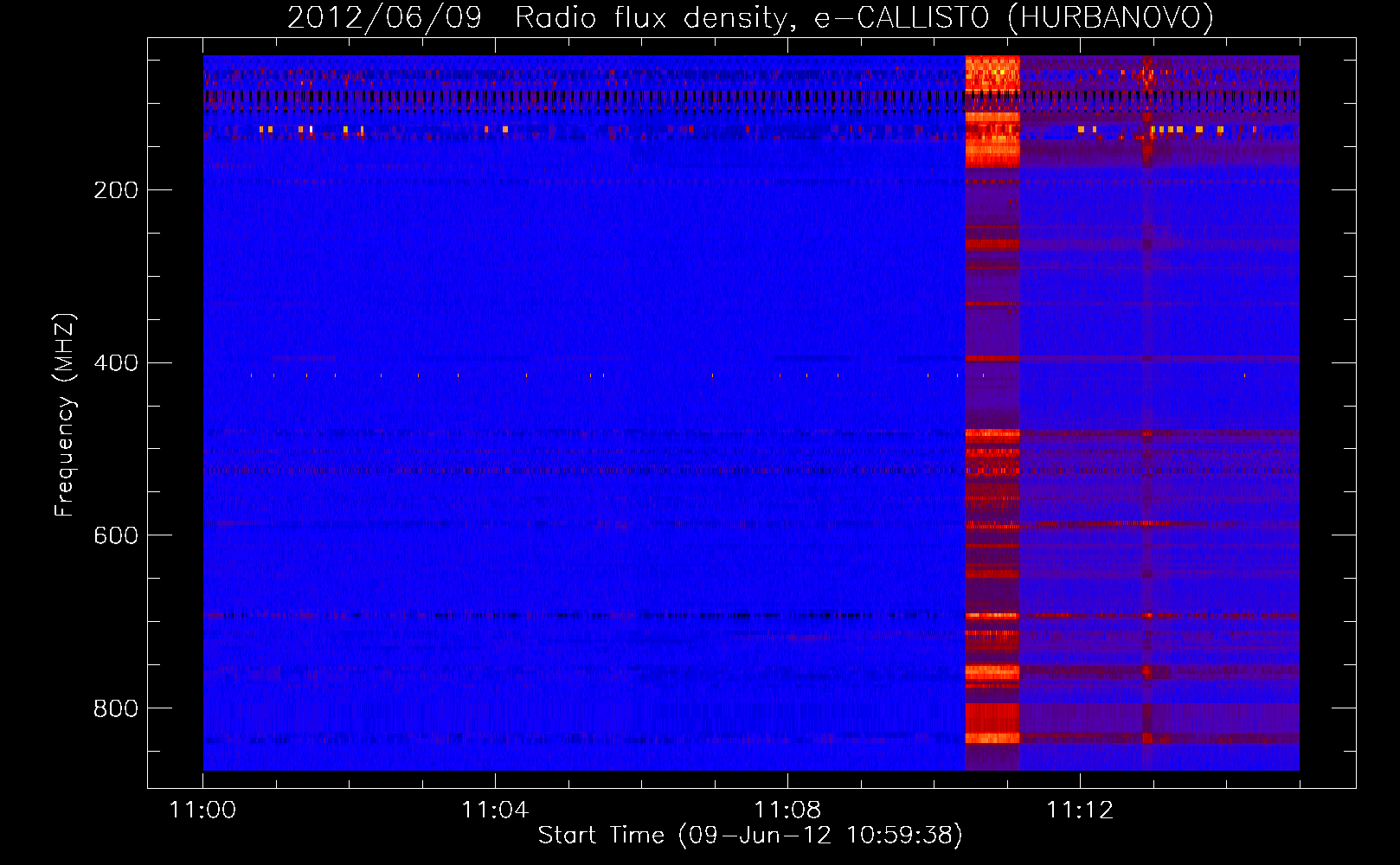Click the 11:04 time tick label

(495, 811)
